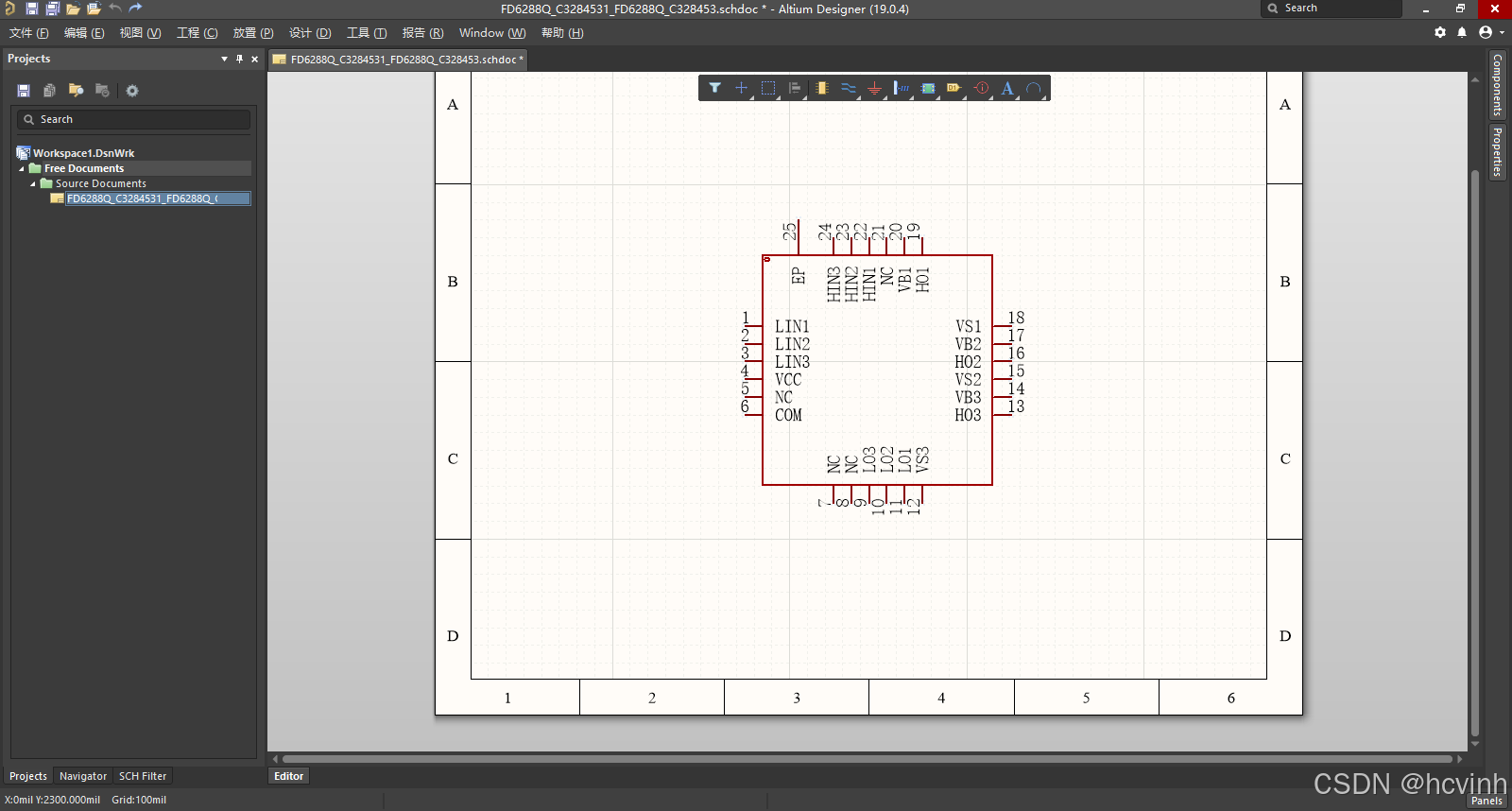
Task: Click the HO3 pin label on the component
Action: [968, 415]
